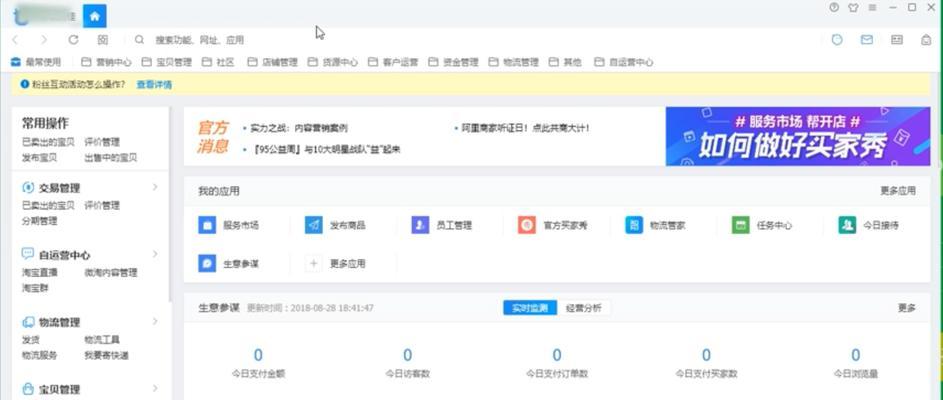Click the blue clock icon in the toolbar

pyautogui.click(x=837, y=40)
